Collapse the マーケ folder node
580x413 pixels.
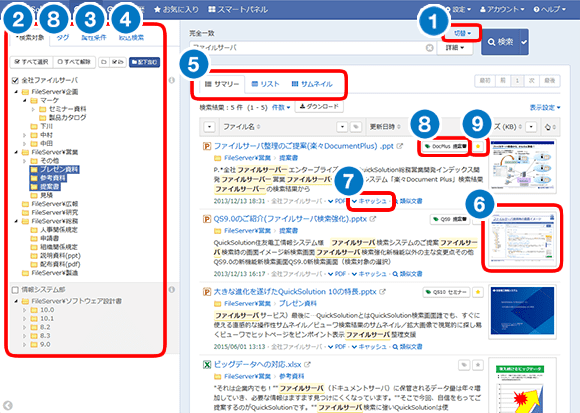pyautogui.click(x=24, y=100)
